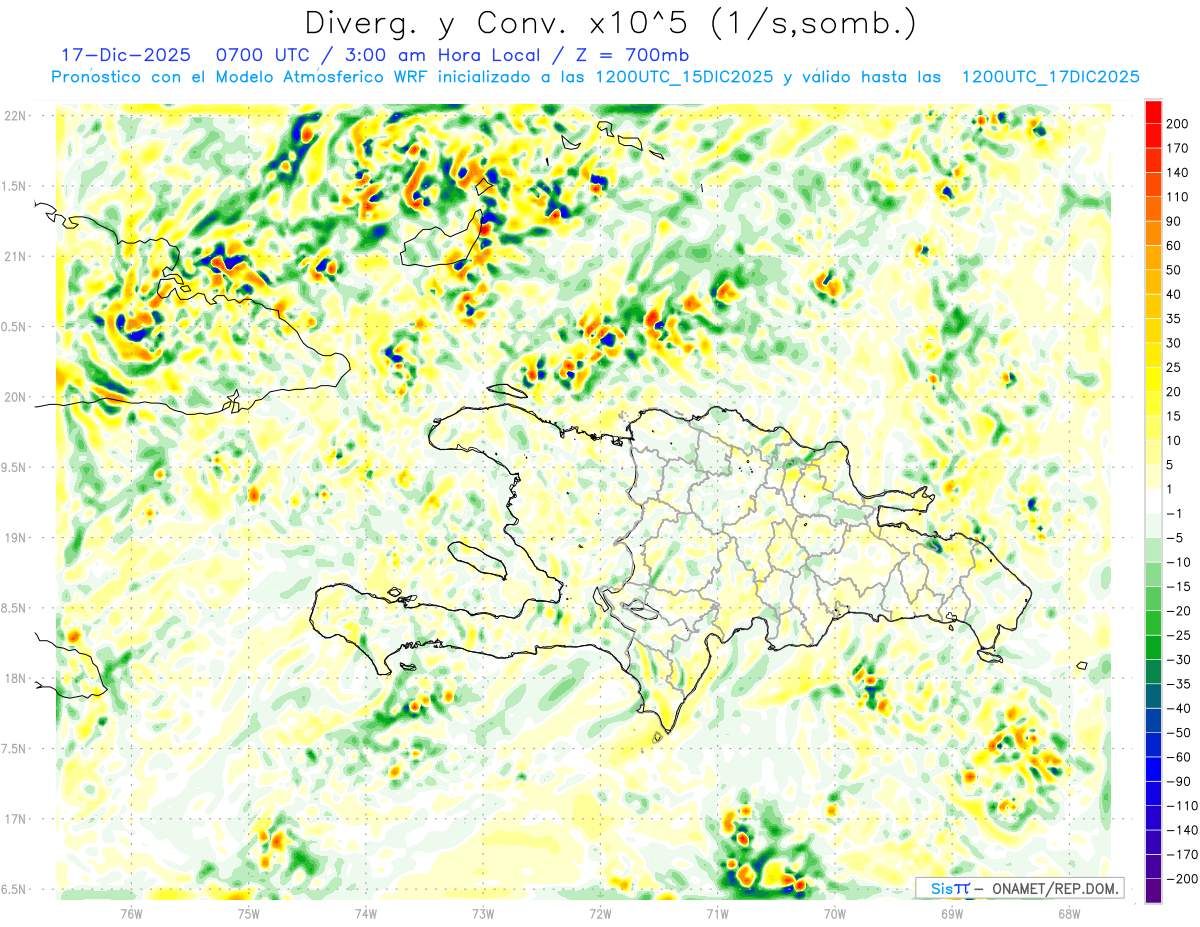The height and width of the screenshot is (927, 1200).
Task: Click the '110' colorbar value
Action: point(1177,197)
